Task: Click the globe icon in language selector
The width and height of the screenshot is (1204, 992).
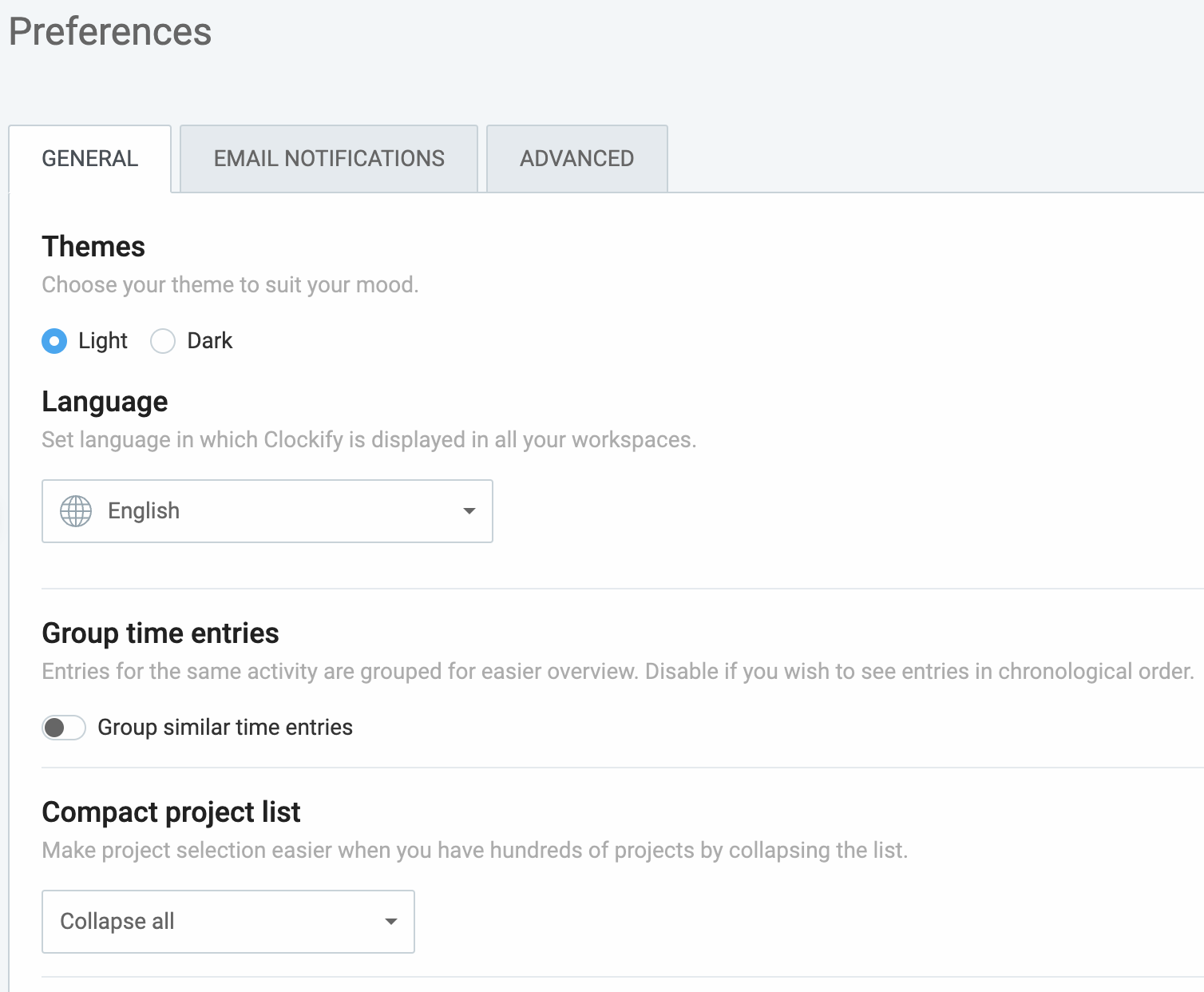Action: coord(76,511)
